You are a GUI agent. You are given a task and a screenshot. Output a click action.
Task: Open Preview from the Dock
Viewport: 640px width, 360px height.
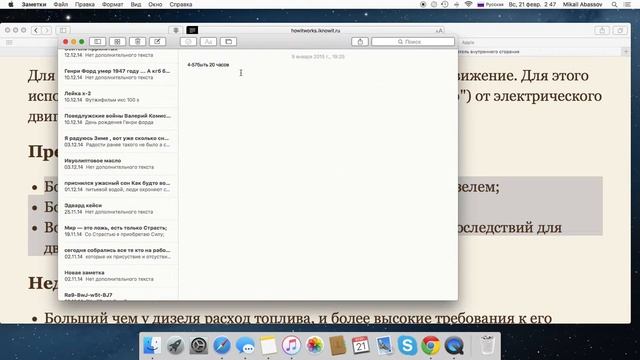click(x=384, y=346)
